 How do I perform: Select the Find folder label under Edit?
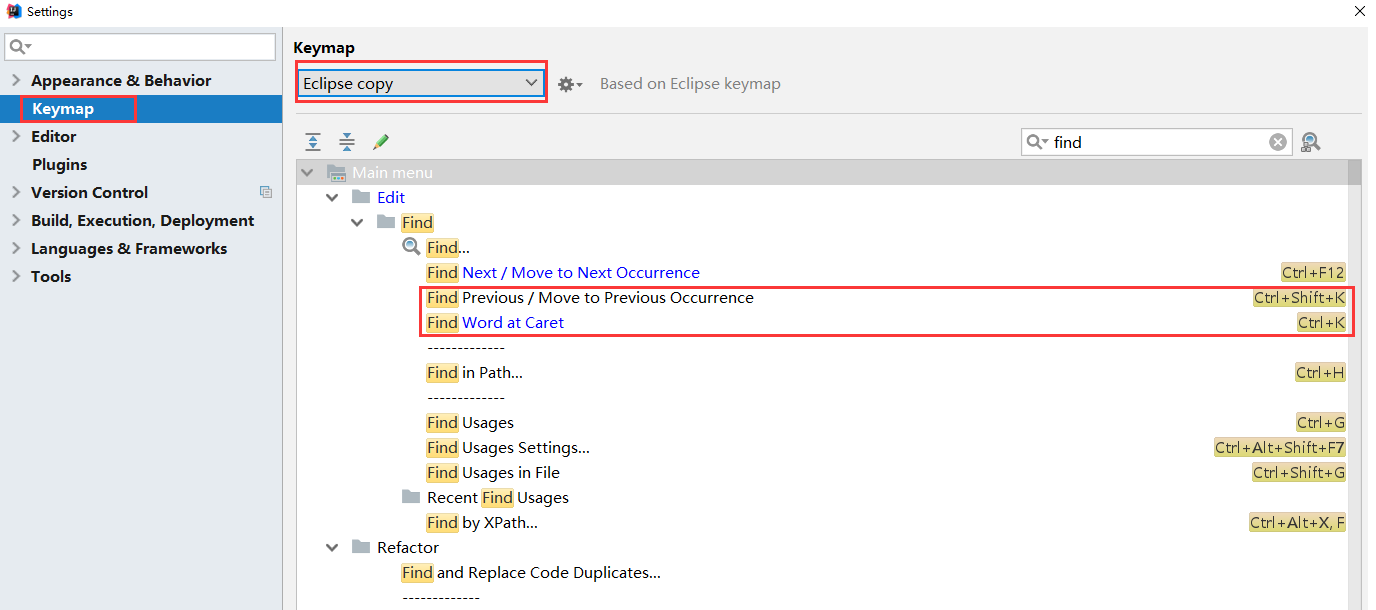point(418,222)
